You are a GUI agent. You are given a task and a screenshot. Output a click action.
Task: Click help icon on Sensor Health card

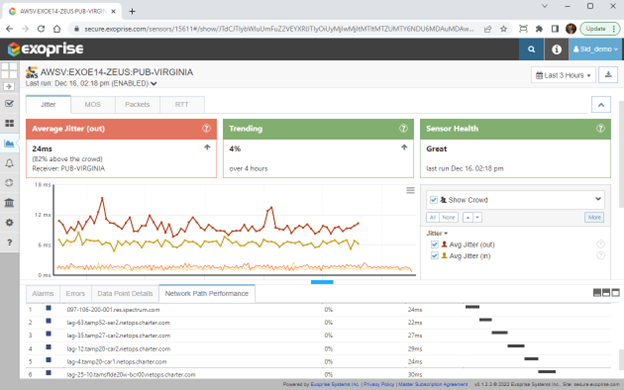pos(600,128)
